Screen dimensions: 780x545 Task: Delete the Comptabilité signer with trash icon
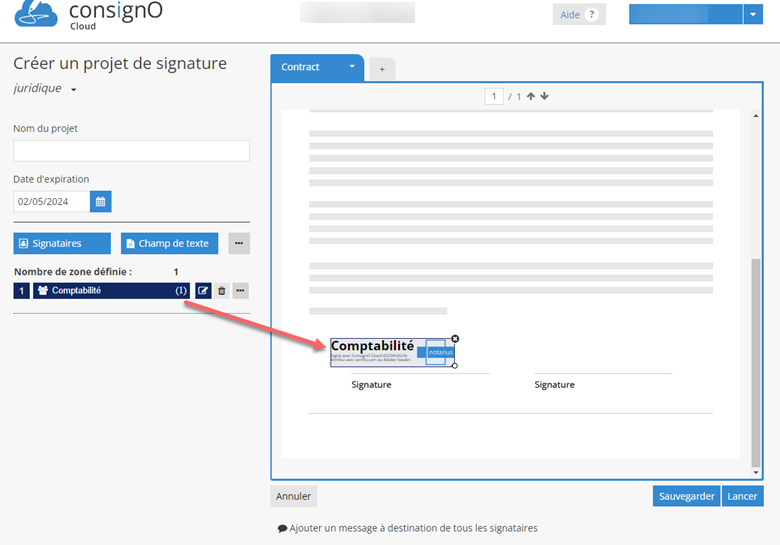222,291
